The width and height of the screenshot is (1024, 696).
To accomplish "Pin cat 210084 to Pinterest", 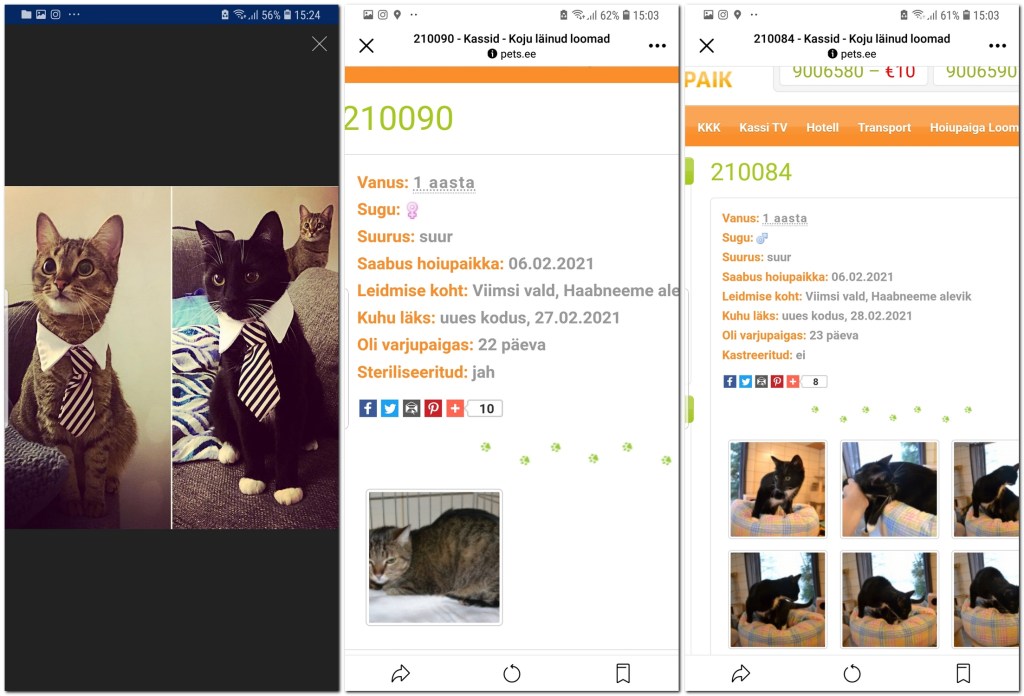I will [x=776, y=381].
